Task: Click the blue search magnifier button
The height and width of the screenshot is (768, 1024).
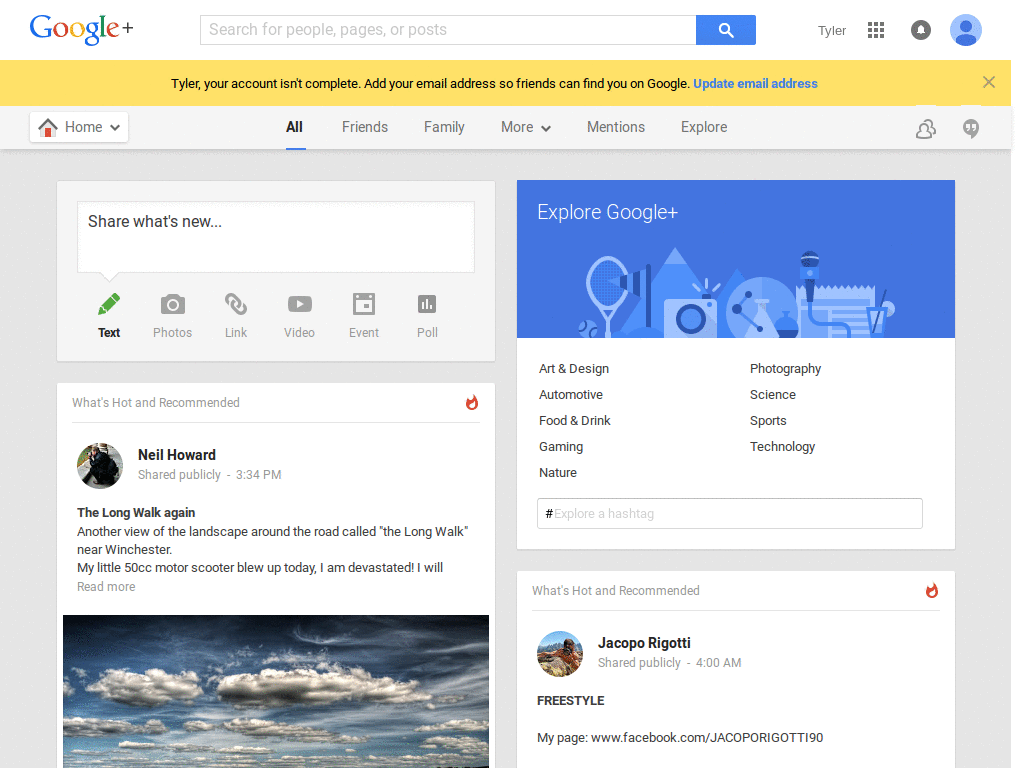Action: [x=726, y=30]
